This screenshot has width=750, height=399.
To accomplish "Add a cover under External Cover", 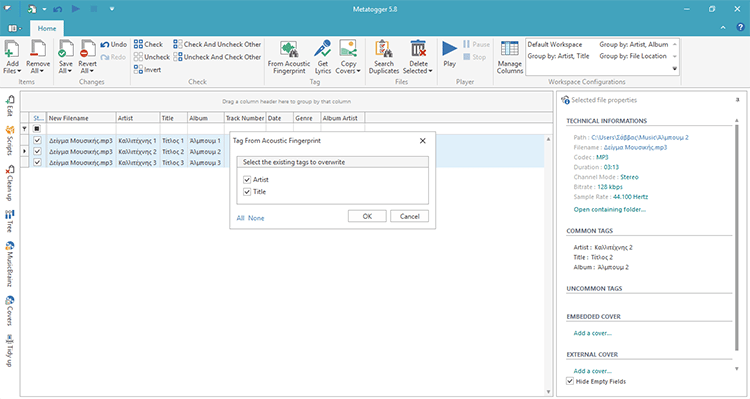I will click(592, 371).
